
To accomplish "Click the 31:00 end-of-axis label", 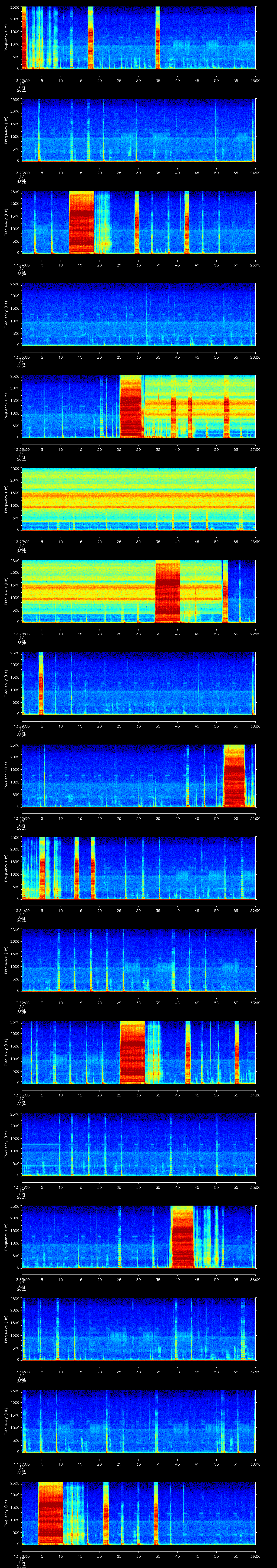I will [x=256, y=818].
